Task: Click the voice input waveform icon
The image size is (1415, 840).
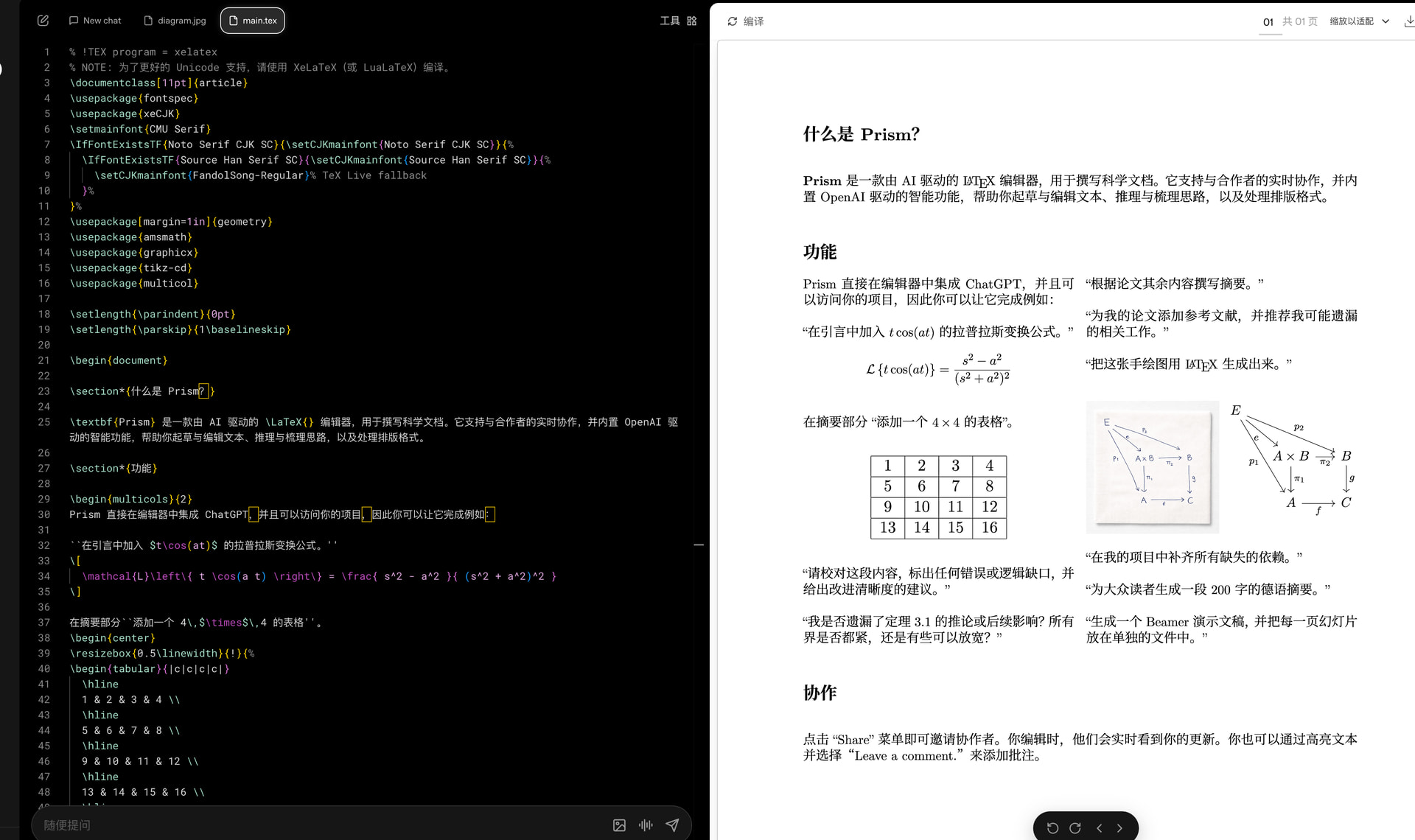Action: [646, 825]
